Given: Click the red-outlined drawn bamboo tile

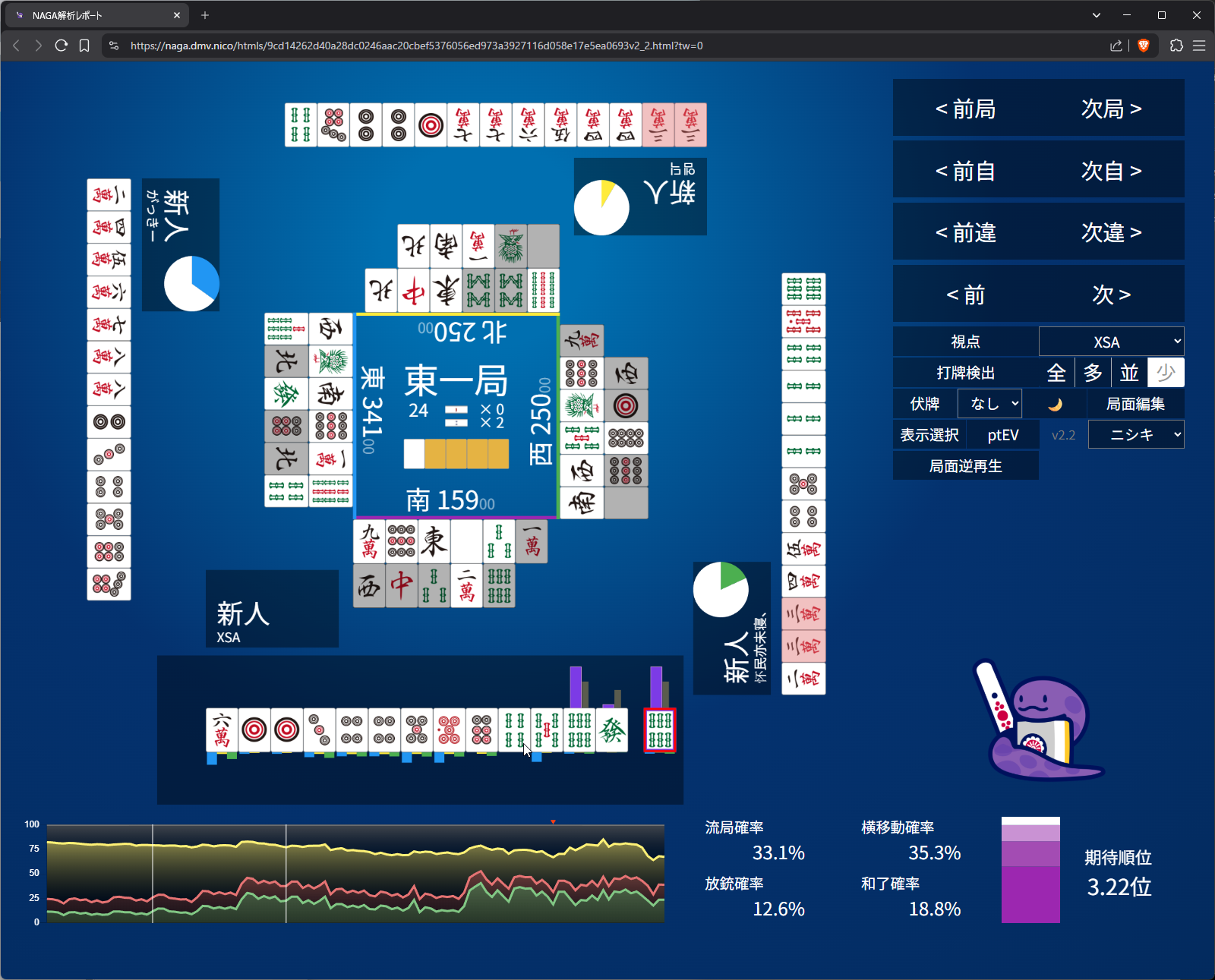Looking at the screenshot, I should click(659, 730).
